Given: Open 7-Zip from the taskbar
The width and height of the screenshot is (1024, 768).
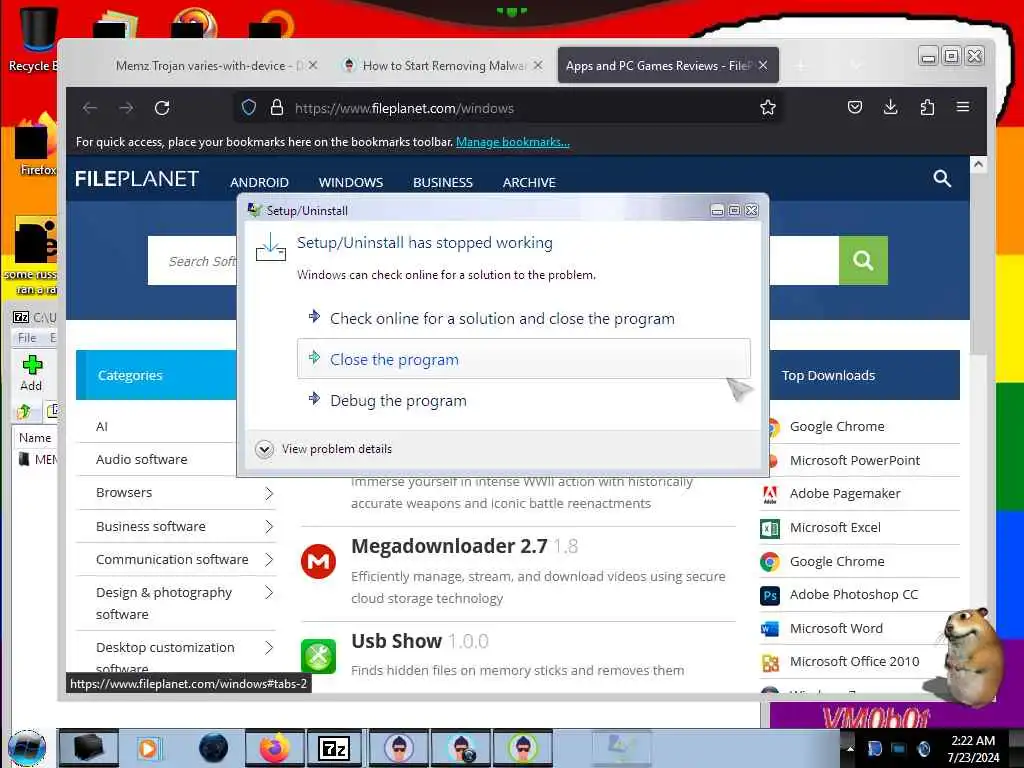Looking at the screenshot, I should click(x=334, y=748).
